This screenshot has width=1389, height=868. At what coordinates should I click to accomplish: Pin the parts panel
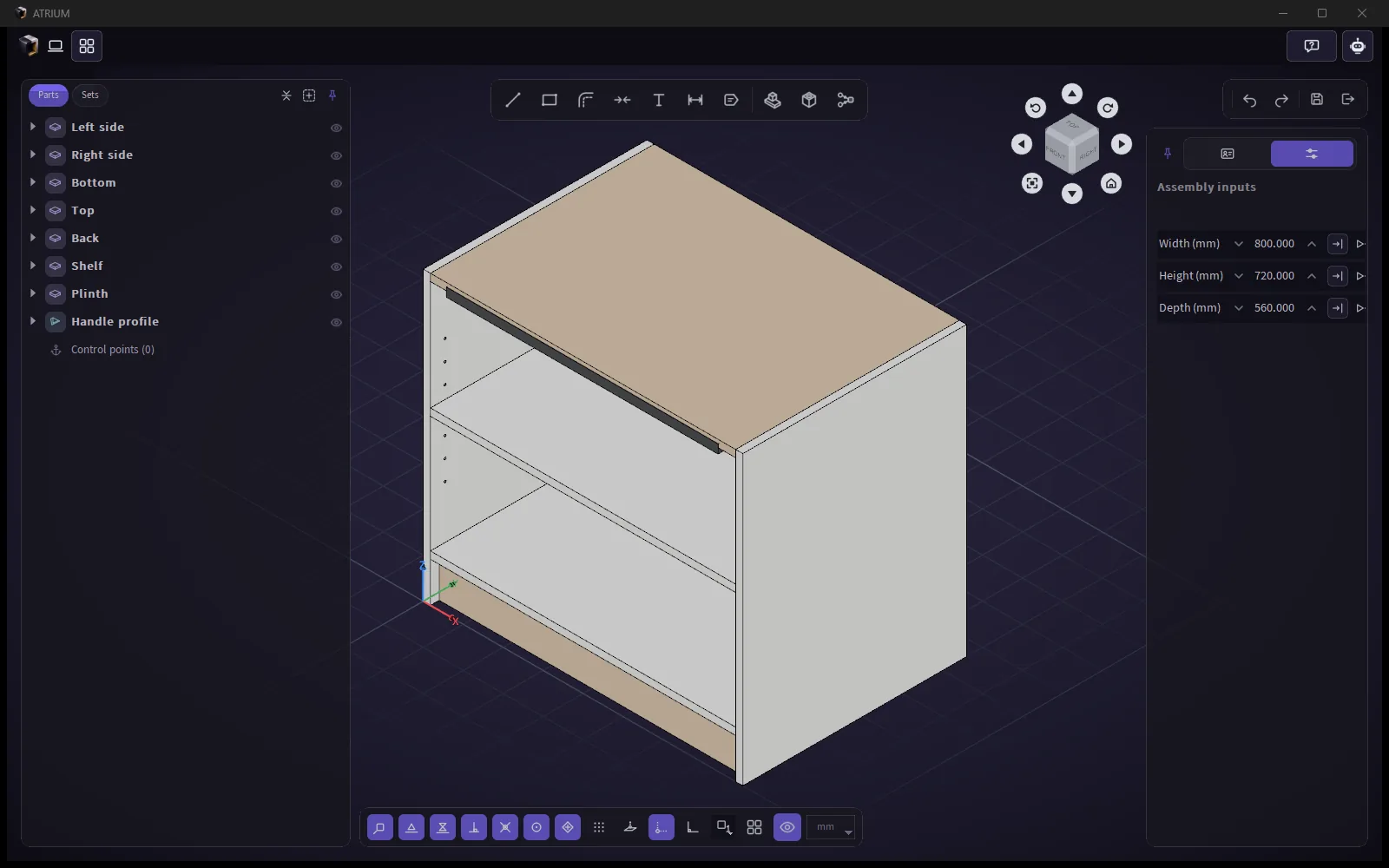pyautogui.click(x=332, y=95)
